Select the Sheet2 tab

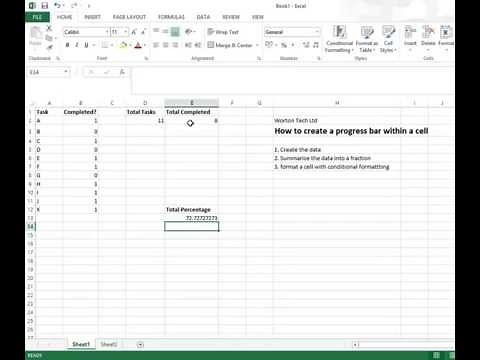pyautogui.click(x=109, y=344)
